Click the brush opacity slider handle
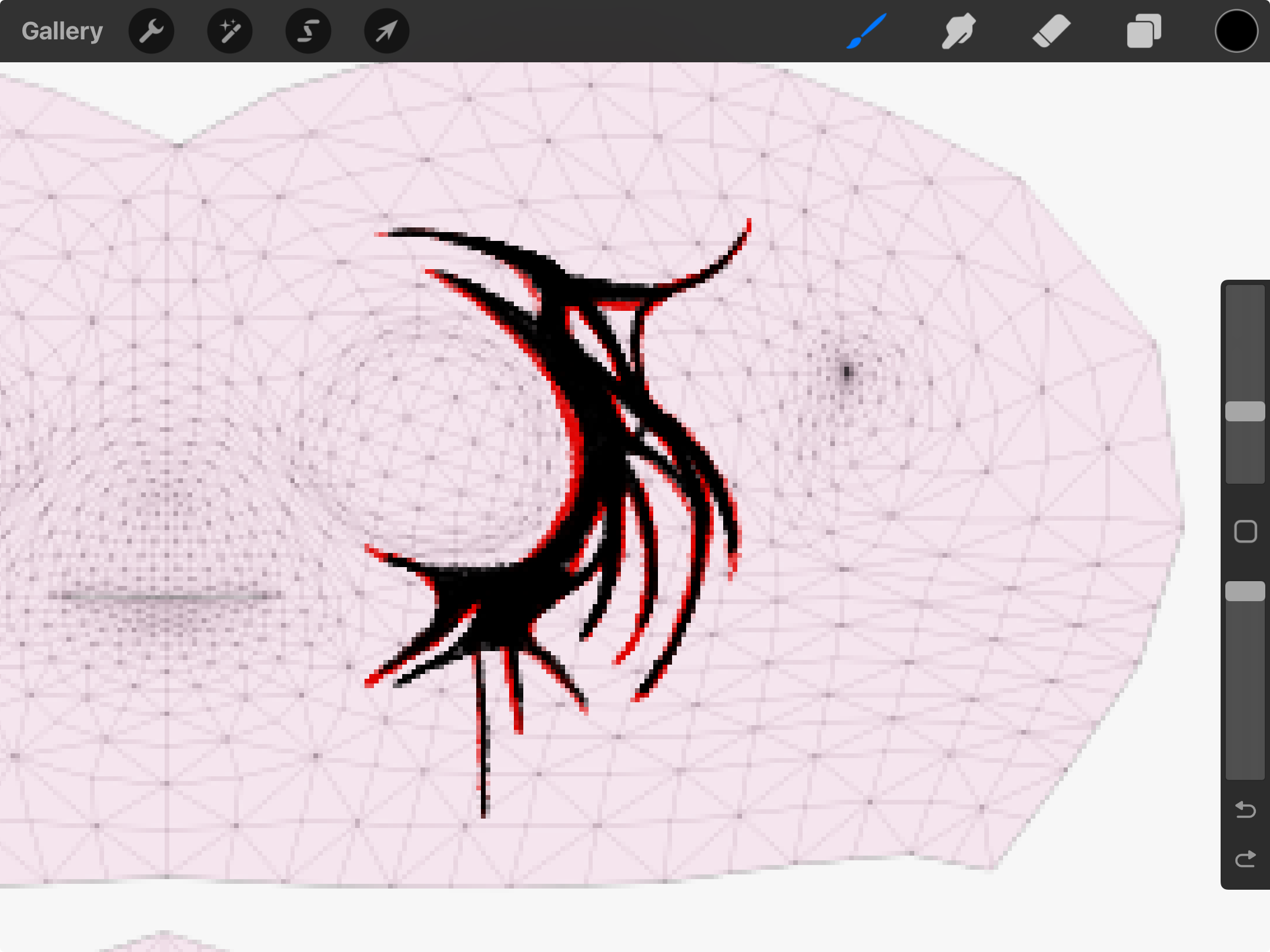This screenshot has width=1270, height=952. coord(1245,591)
